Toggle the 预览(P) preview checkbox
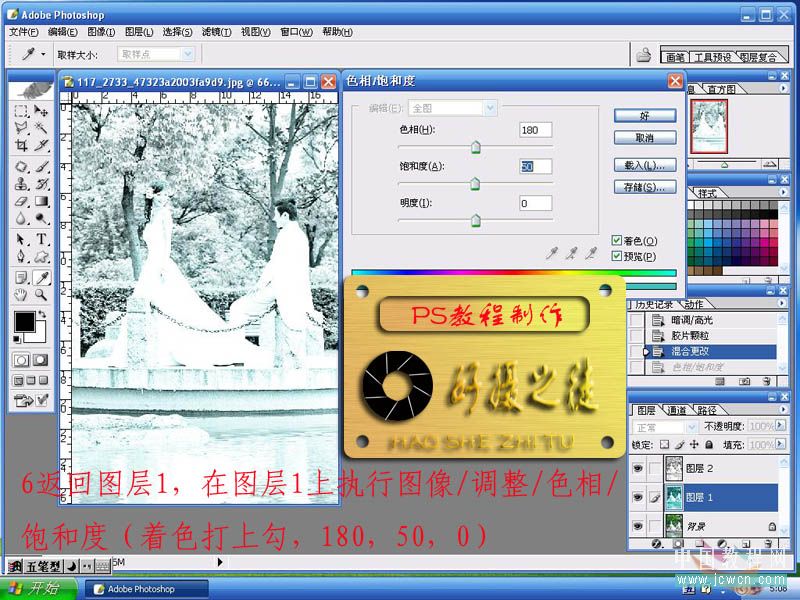 [x=616, y=256]
